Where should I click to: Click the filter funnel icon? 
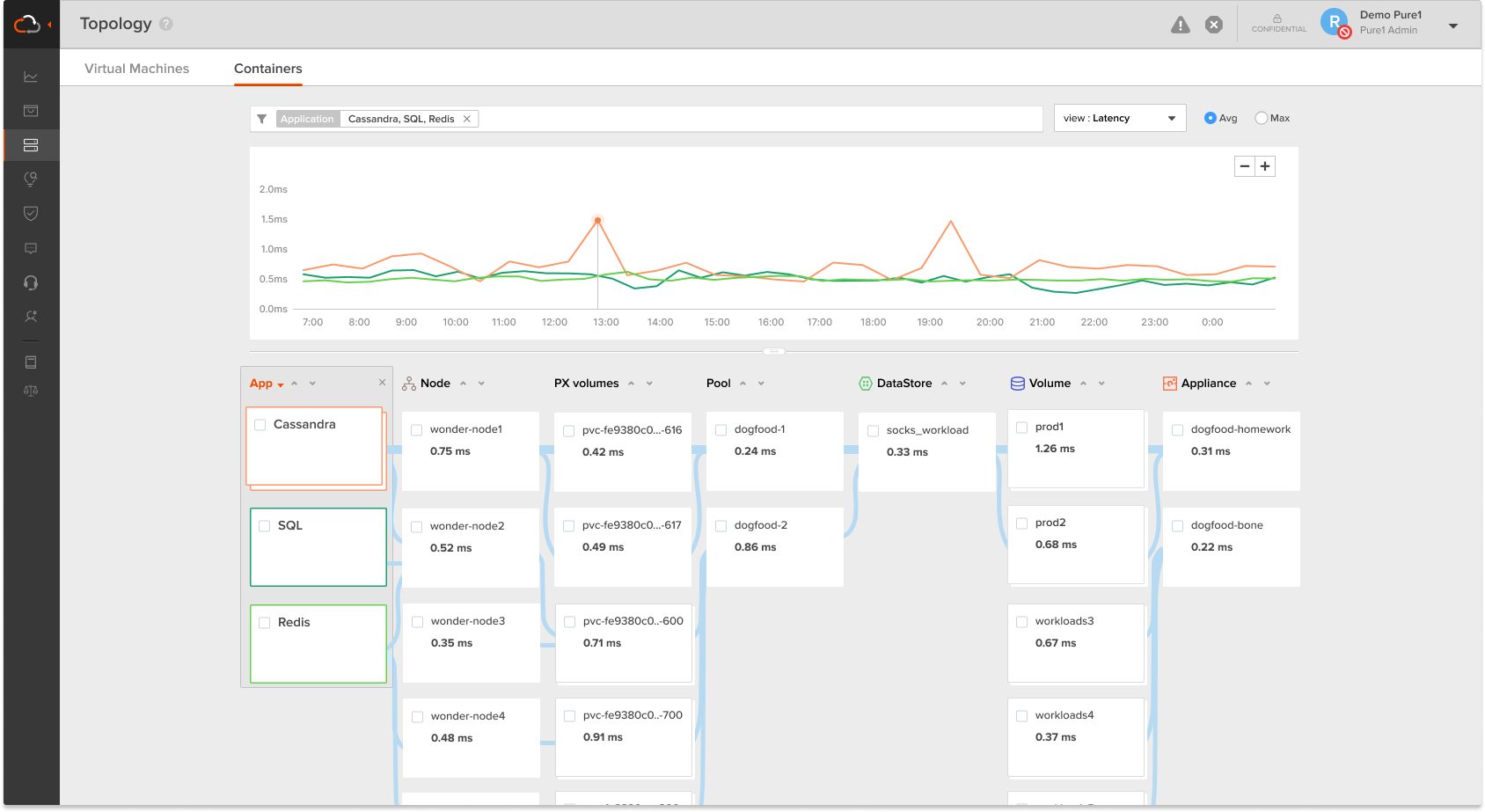pos(262,119)
